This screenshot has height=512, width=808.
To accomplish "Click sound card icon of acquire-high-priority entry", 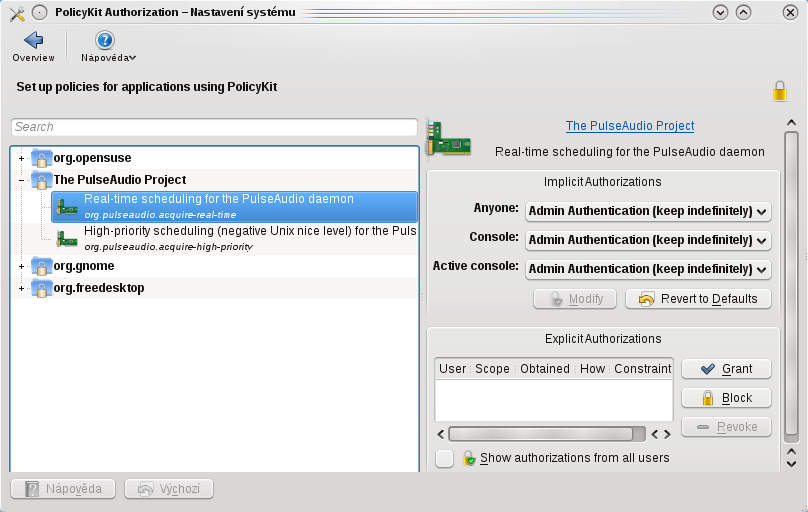I will (67, 238).
